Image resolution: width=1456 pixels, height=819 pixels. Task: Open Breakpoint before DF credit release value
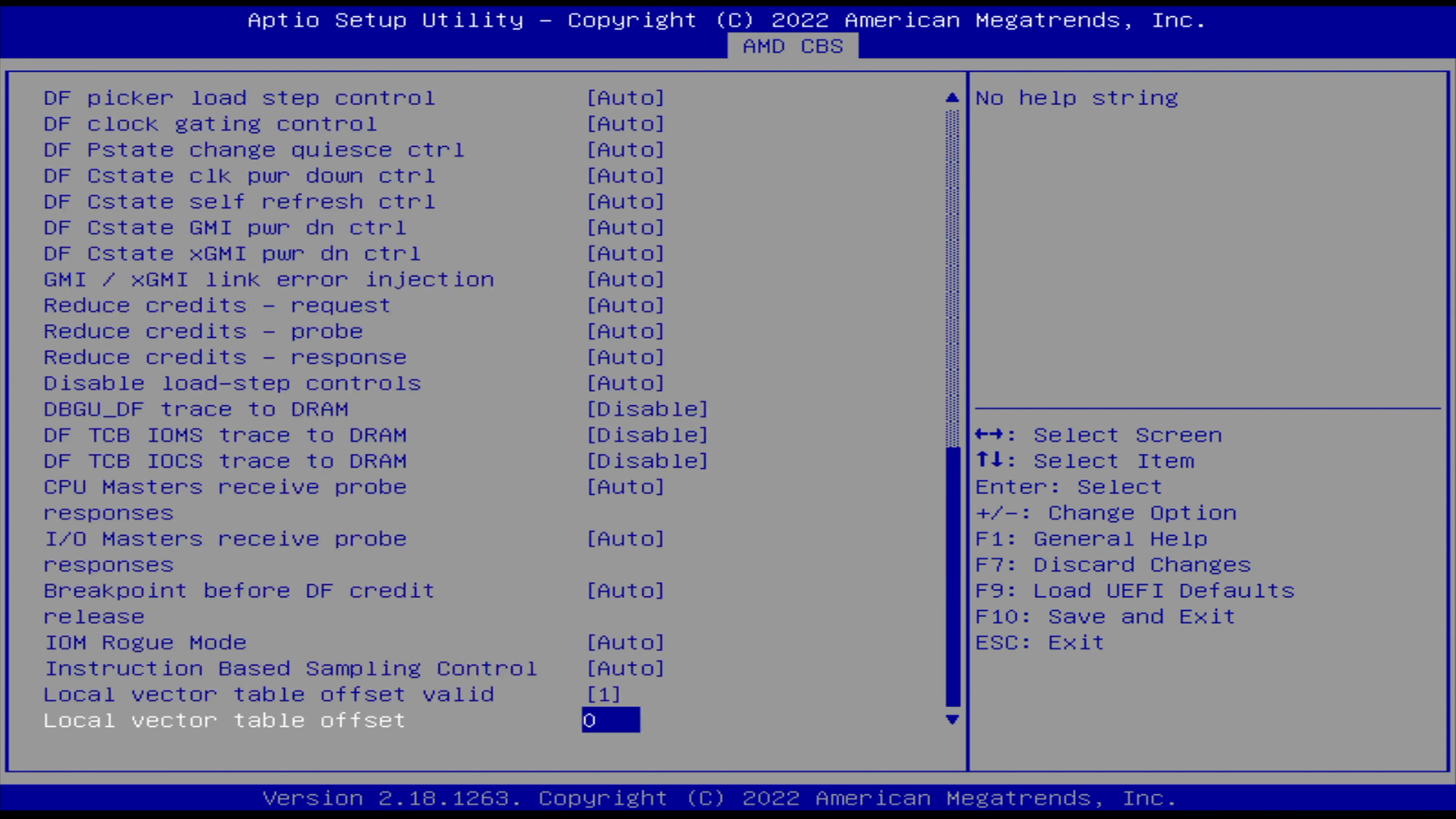625,591
